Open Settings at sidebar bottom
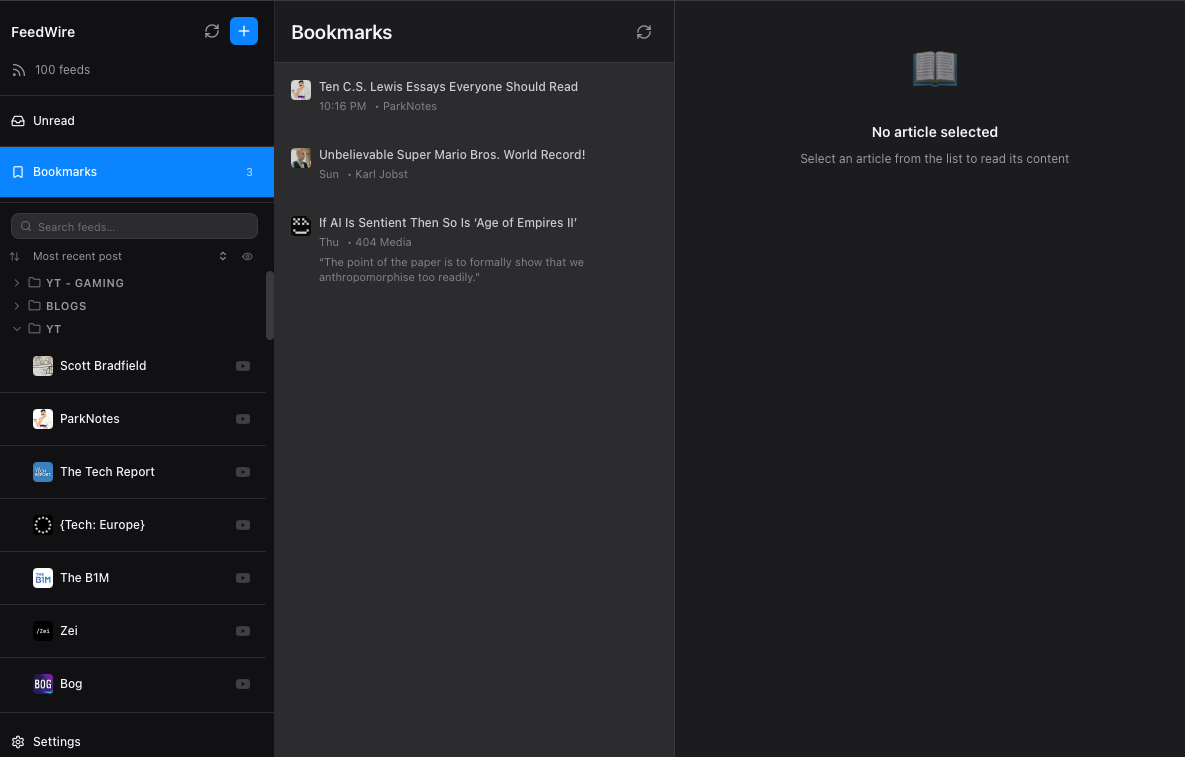 pos(137,741)
